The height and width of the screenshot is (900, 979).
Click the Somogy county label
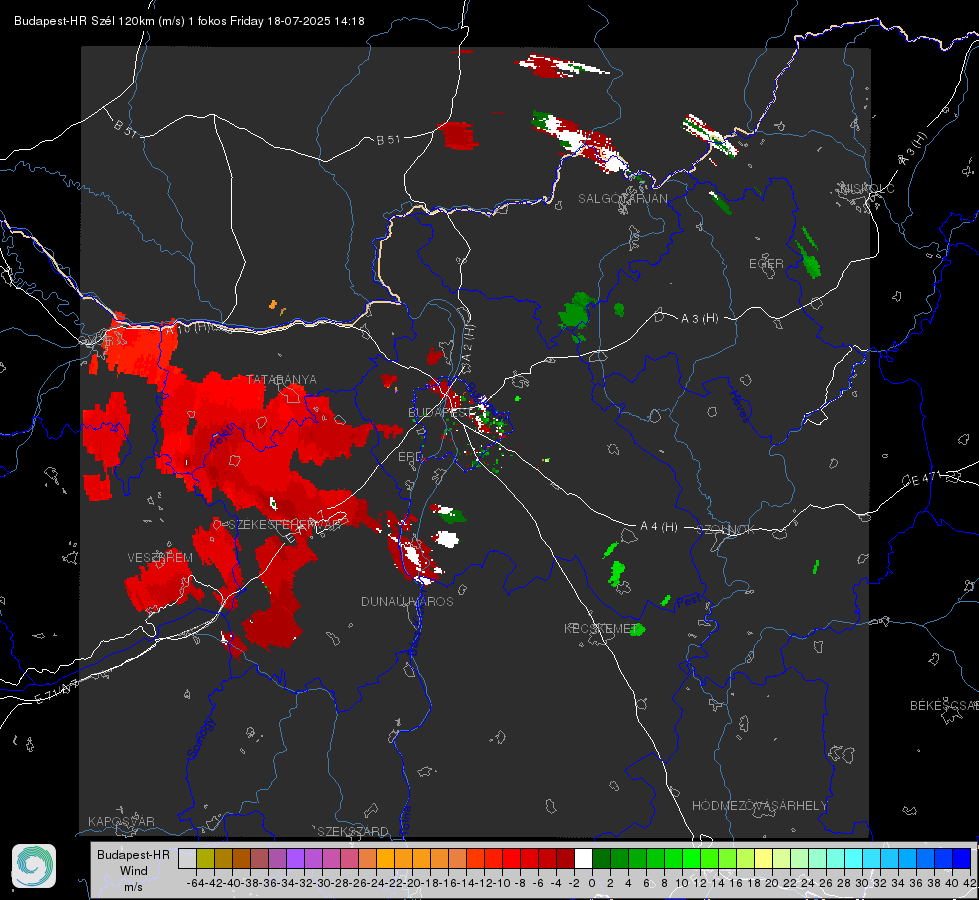(x=200, y=738)
